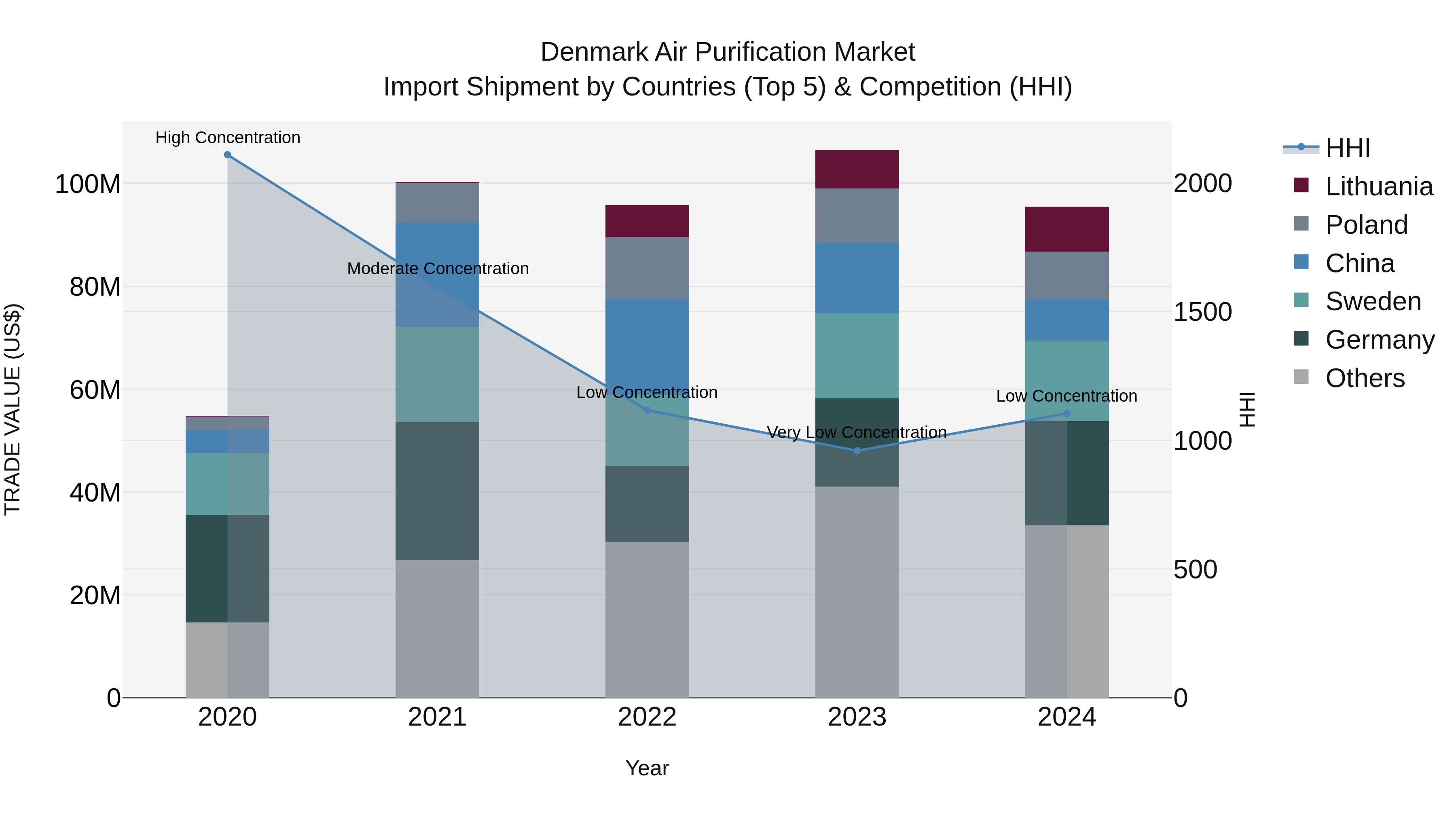Click the HHI line marker for 2022
Screen dimensions: 1456x819
[647, 411]
